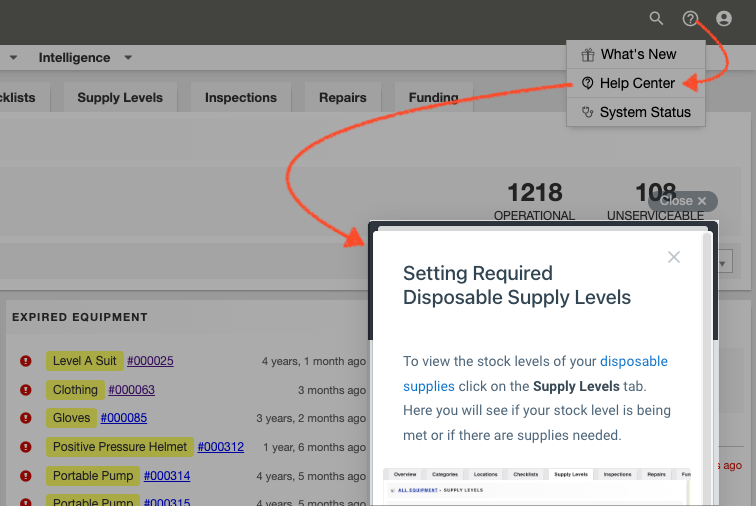Click the '4 years, 1 month ago' text

click(x=313, y=361)
